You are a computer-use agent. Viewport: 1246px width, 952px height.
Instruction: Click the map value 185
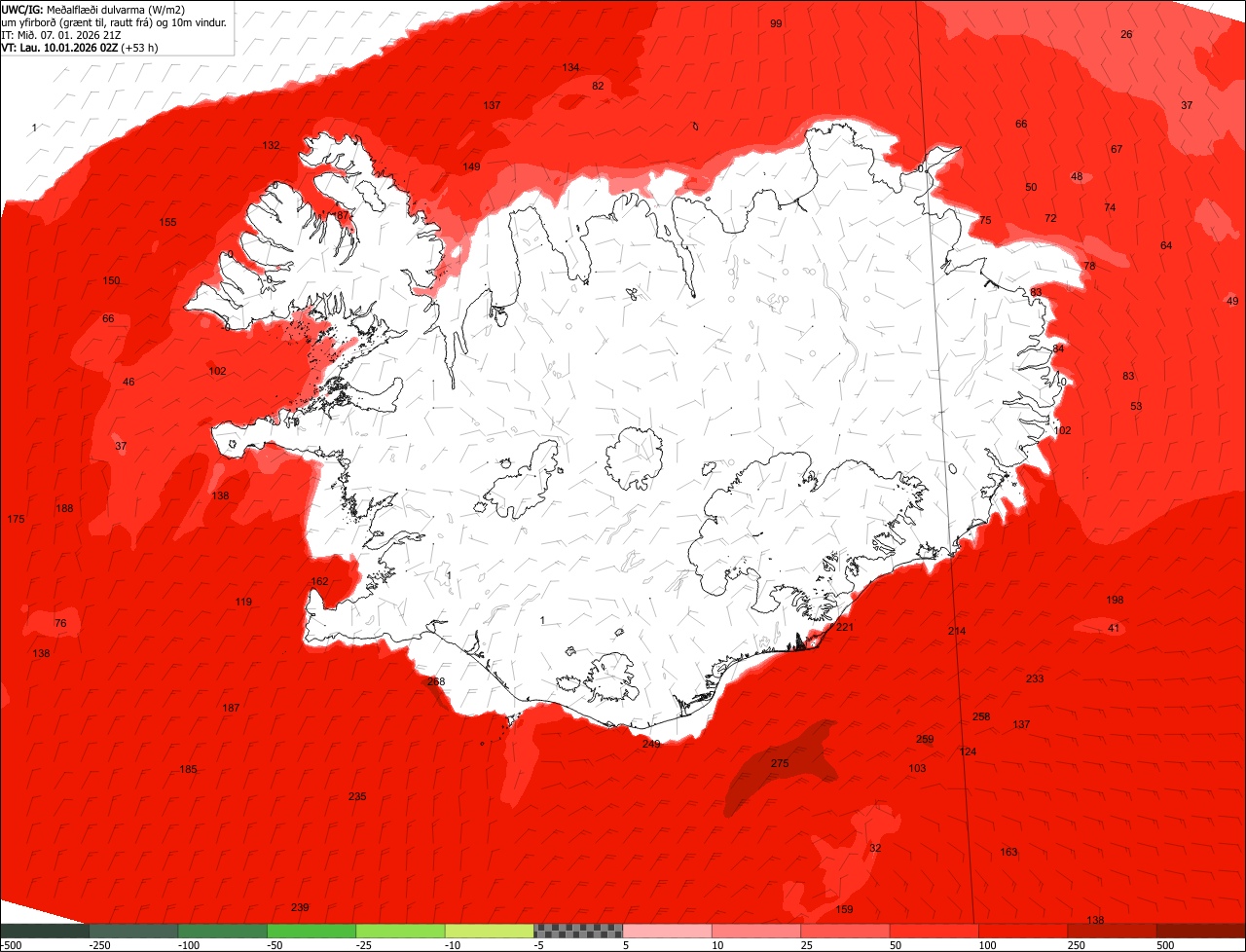[188, 769]
